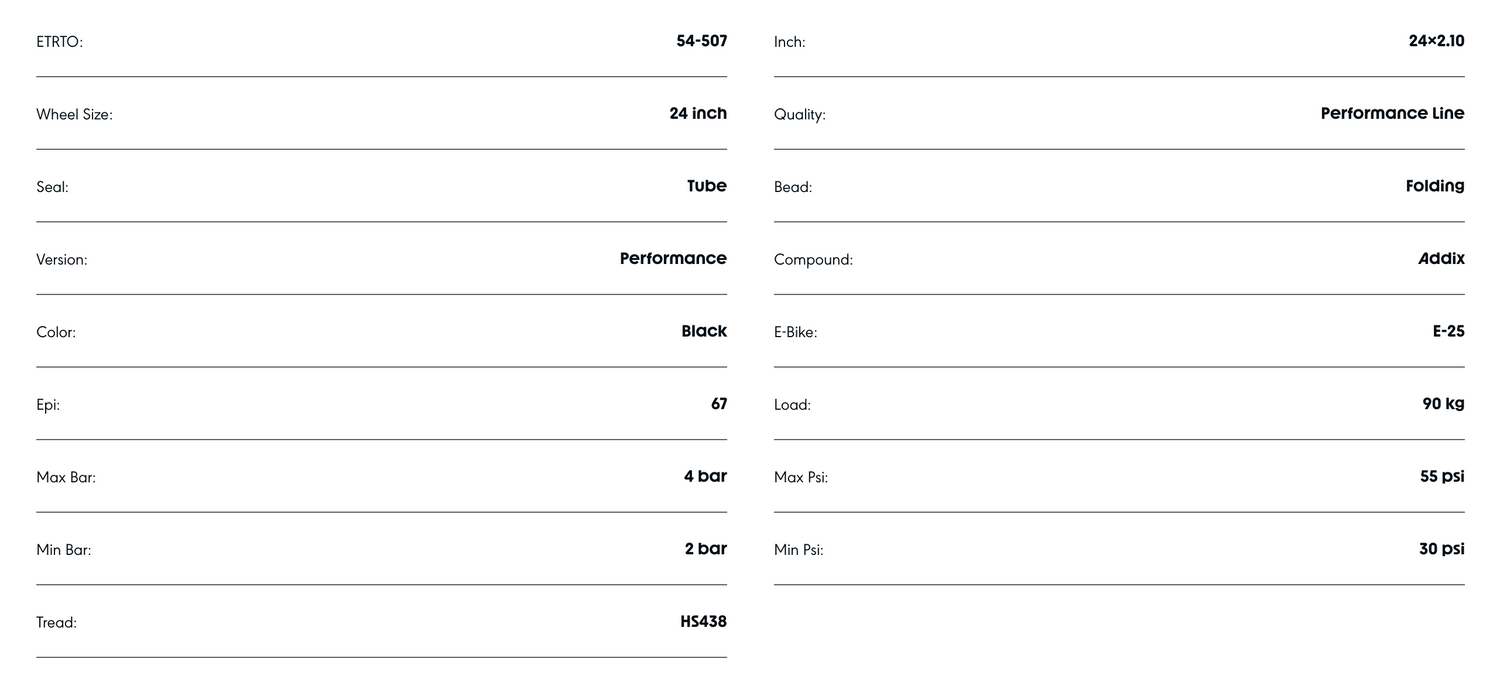Select the Max Bar value 4 bar

point(705,476)
